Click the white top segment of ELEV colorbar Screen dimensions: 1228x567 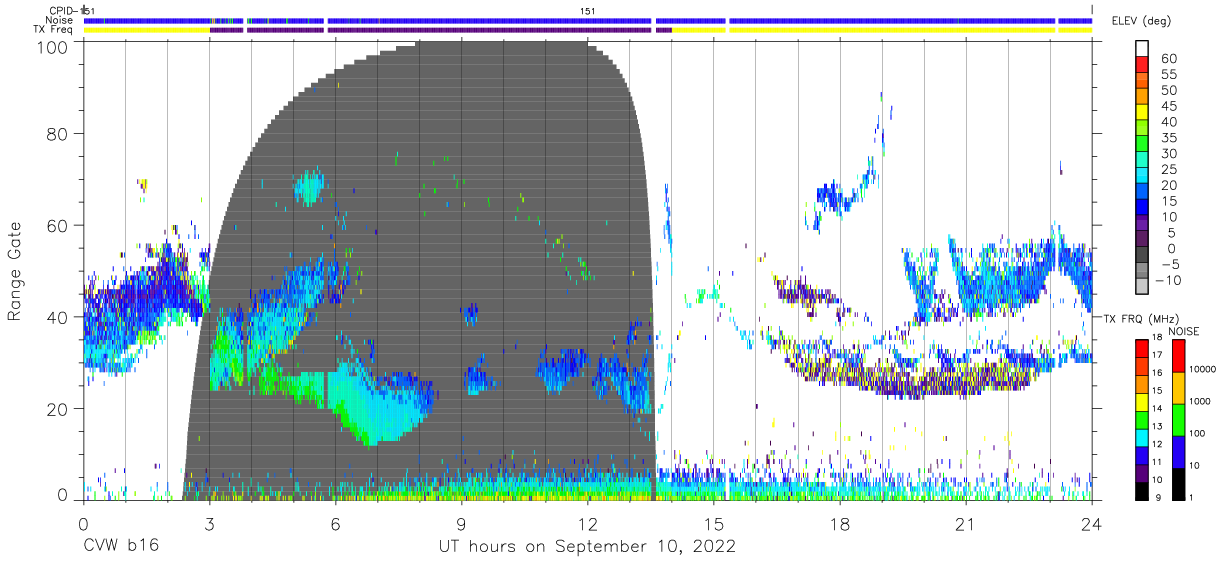[1142, 49]
